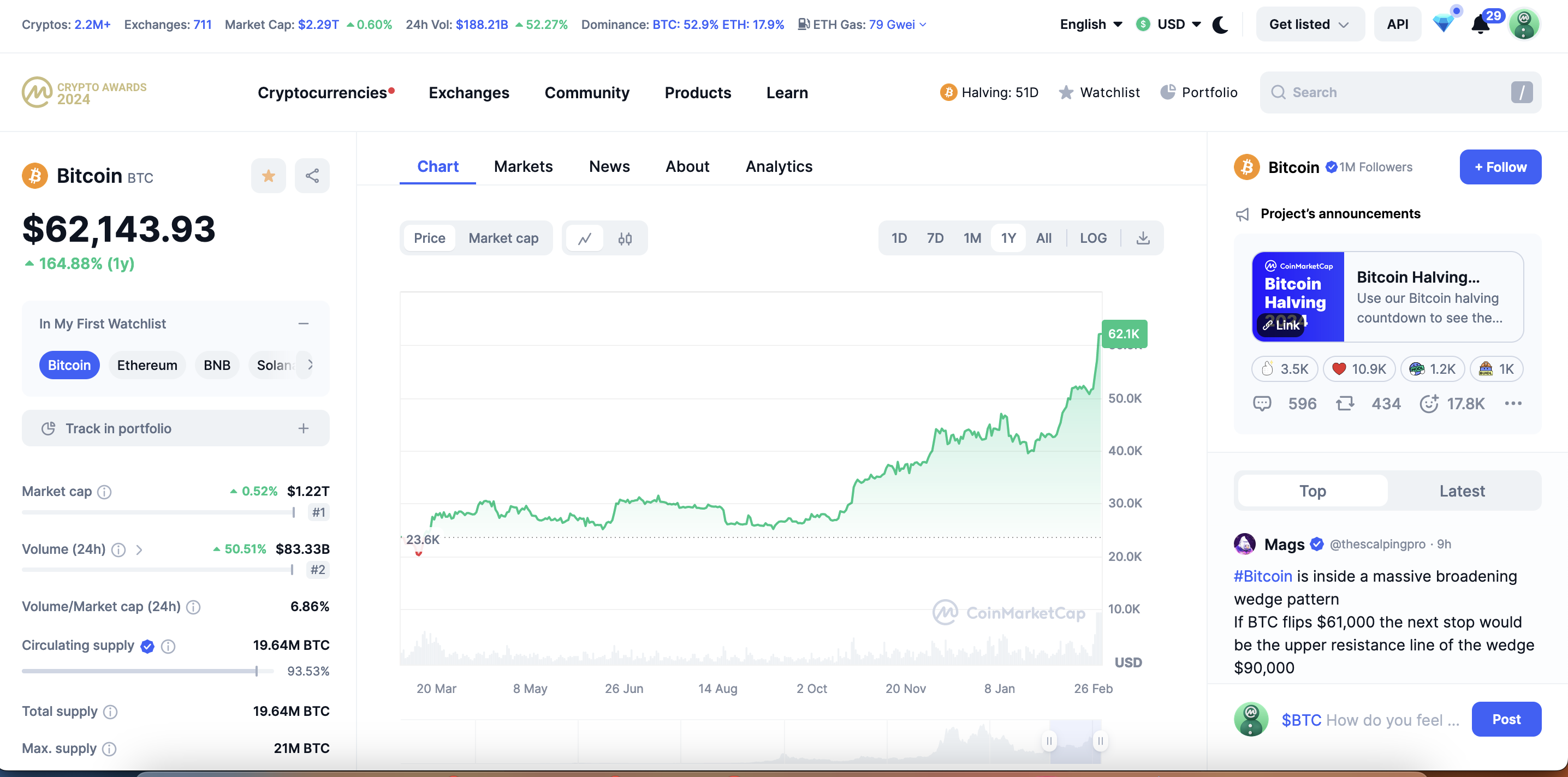Select the Market cap chart option
Viewport: 1568px width, 777px height.
click(x=503, y=238)
